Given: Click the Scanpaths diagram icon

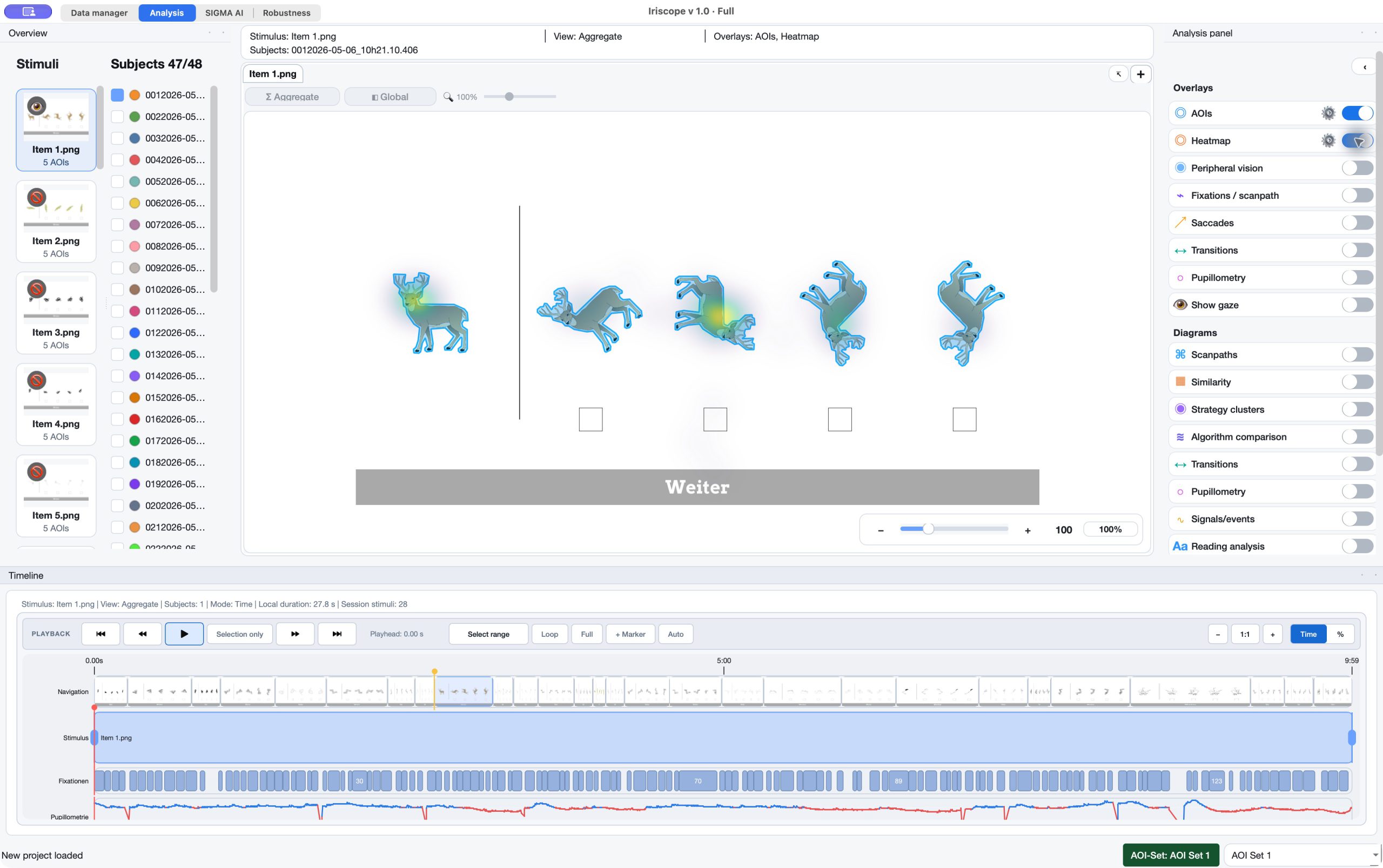Looking at the screenshot, I should click(1180, 354).
